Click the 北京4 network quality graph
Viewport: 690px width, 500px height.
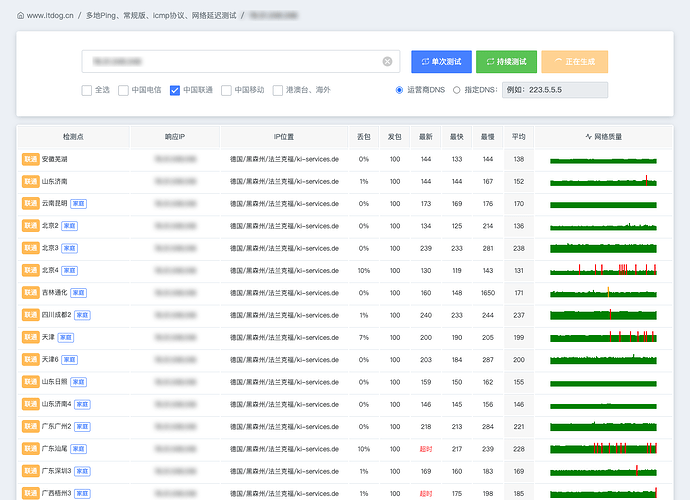(603, 270)
